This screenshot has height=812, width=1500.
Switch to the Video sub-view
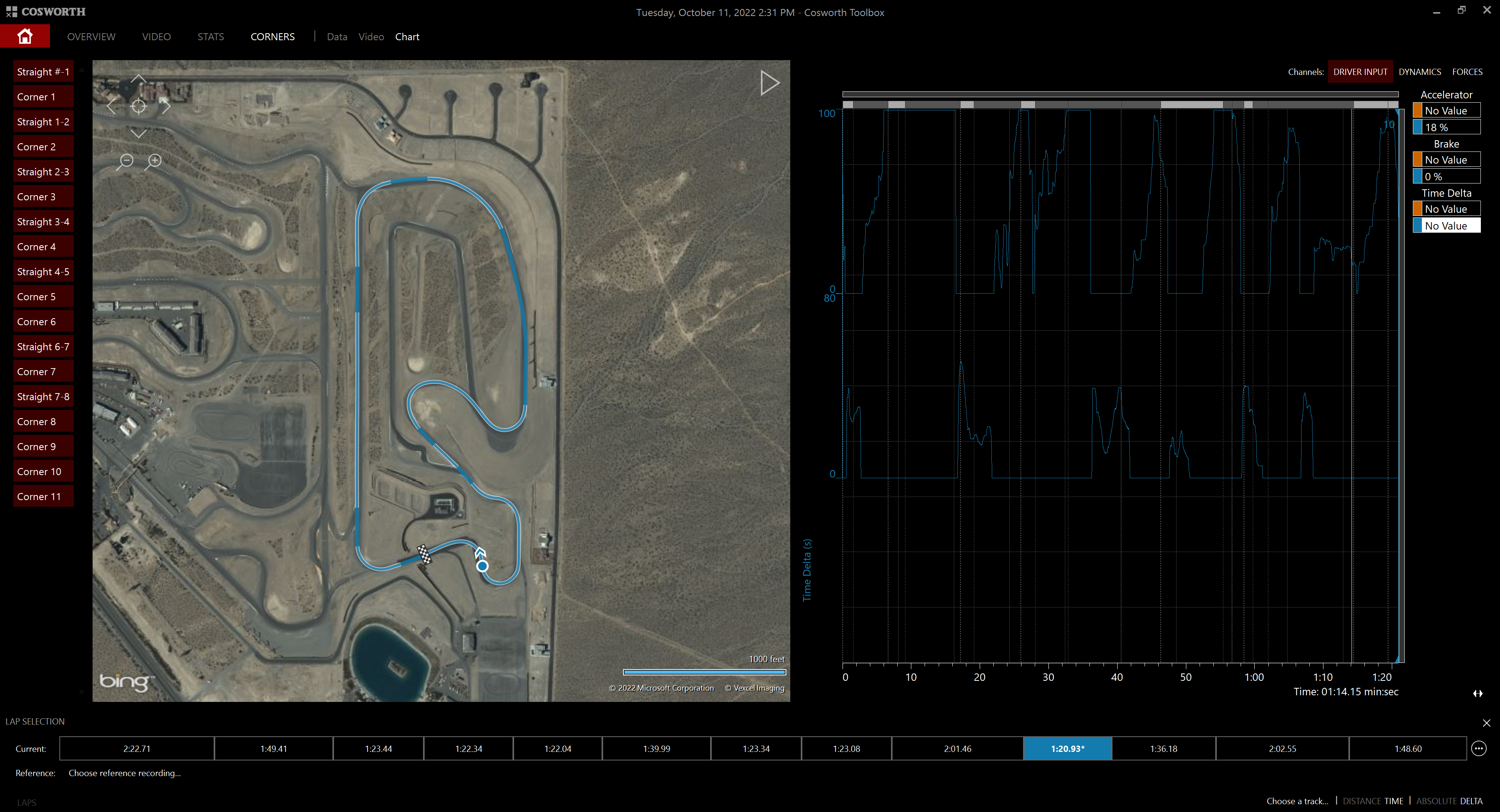coord(371,37)
